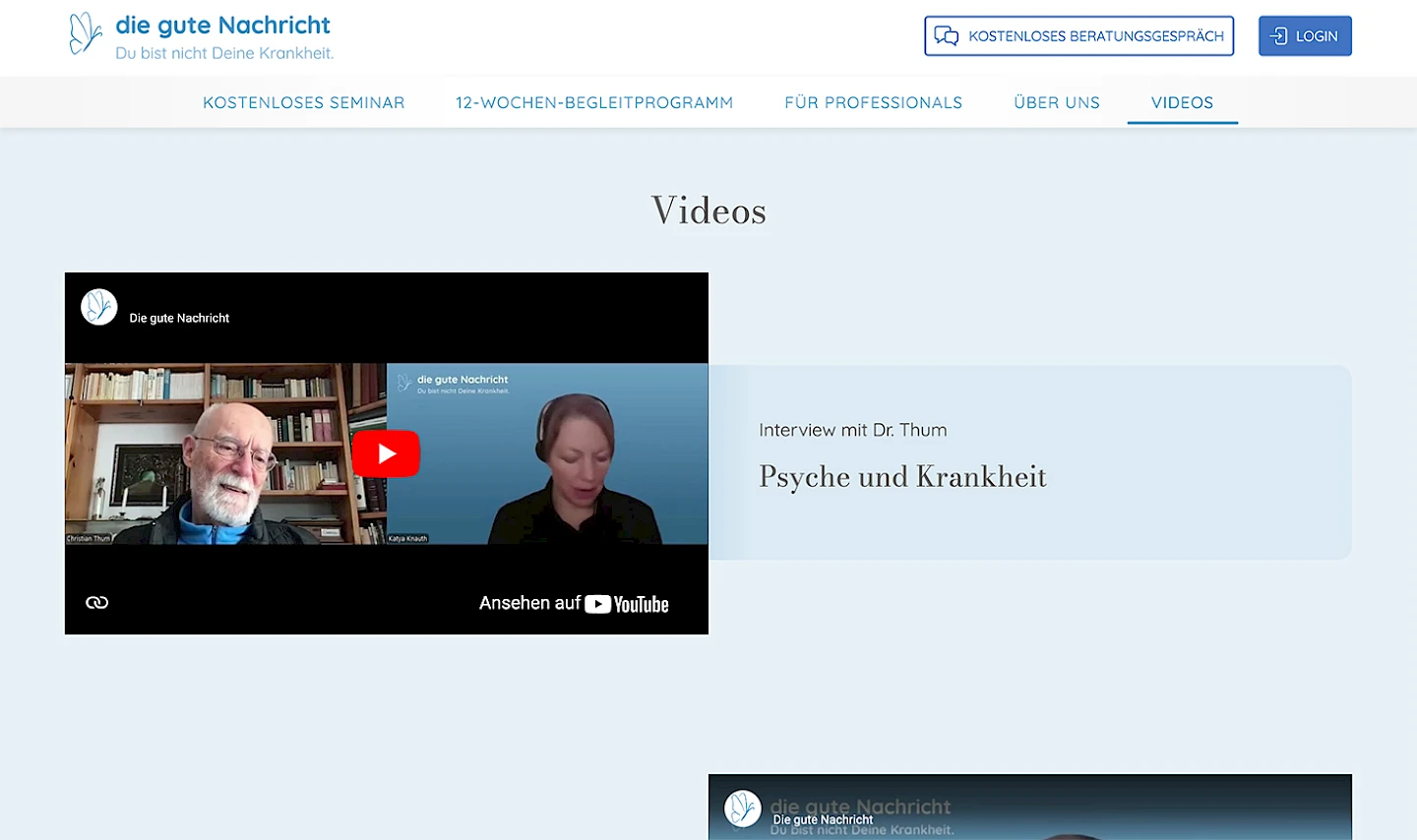Open the Über uns page

coord(1056,102)
